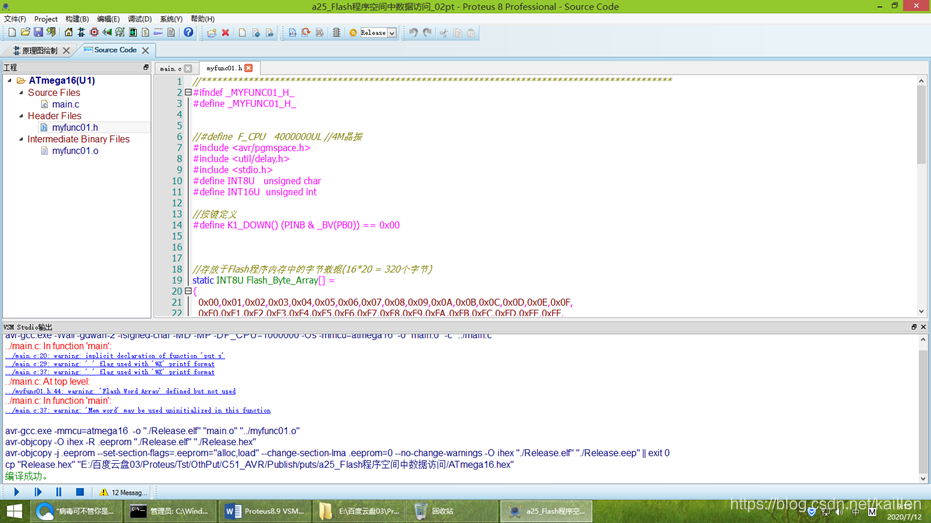Click the Cut scissors icon
This screenshot has height=523, width=931.
444,33
